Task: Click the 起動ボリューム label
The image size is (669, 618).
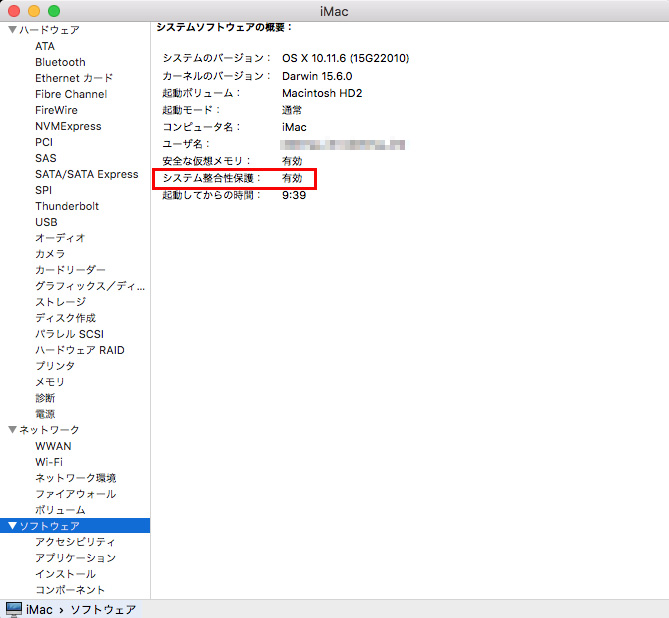Action: pos(201,93)
